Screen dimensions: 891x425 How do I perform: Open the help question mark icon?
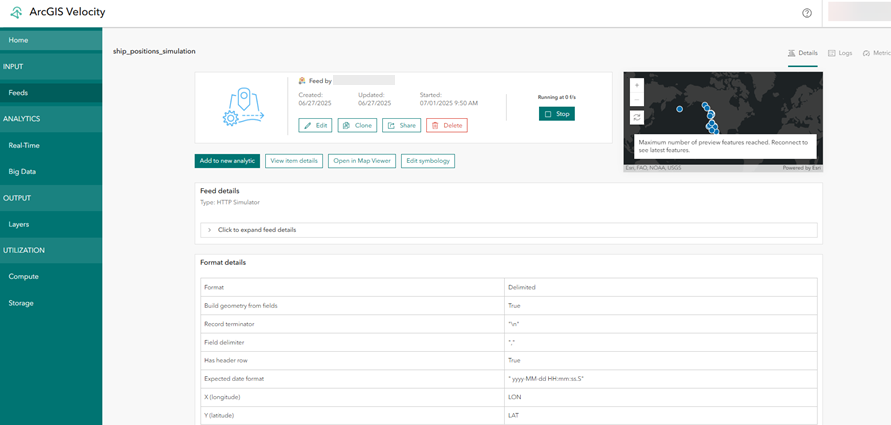tap(807, 13)
